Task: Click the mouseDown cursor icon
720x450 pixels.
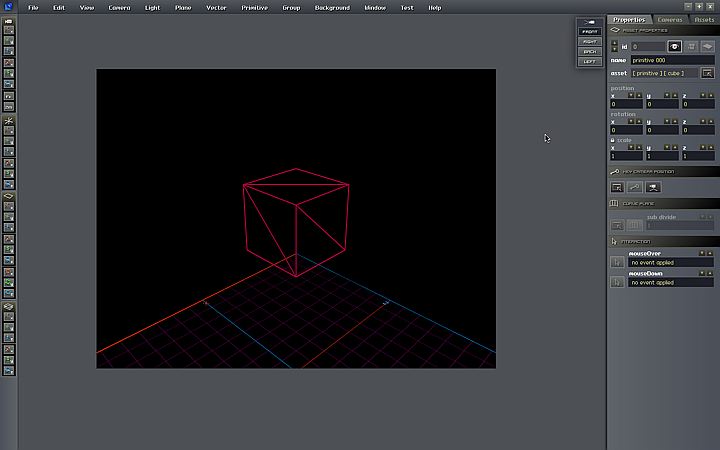Action: coord(617,282)
